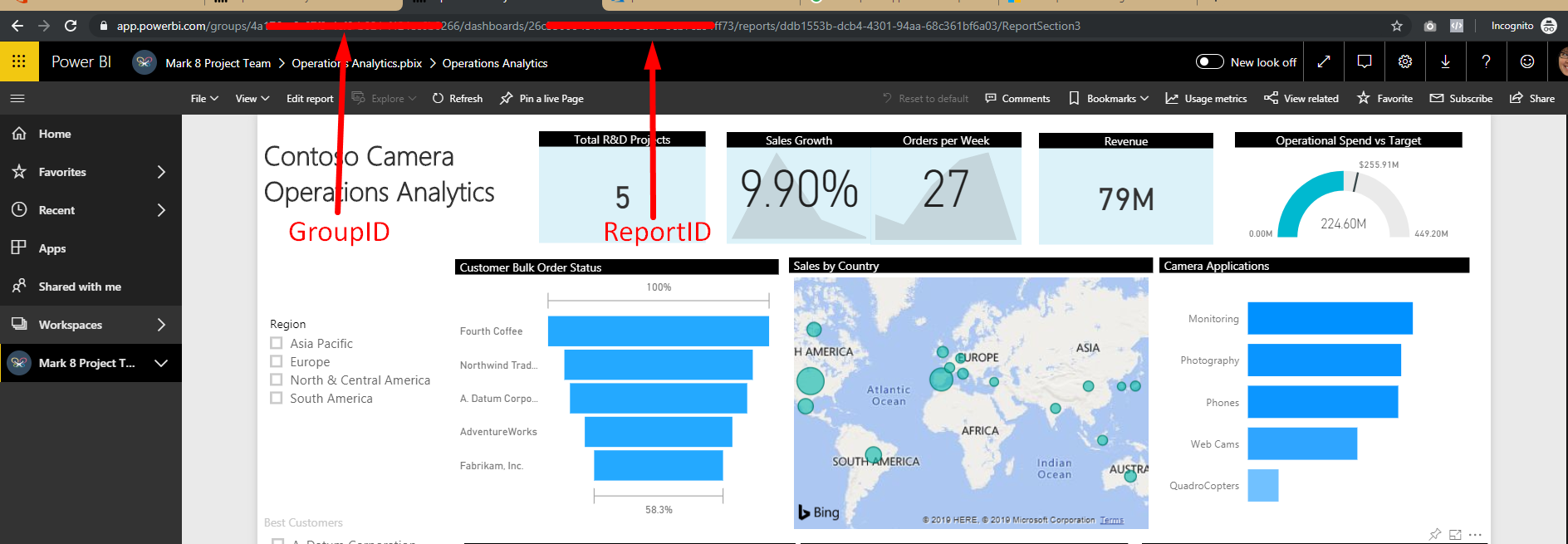This screenshot has width=1568, height=544.
Task: Check the South America region box
Action: [x=277, y=397]
